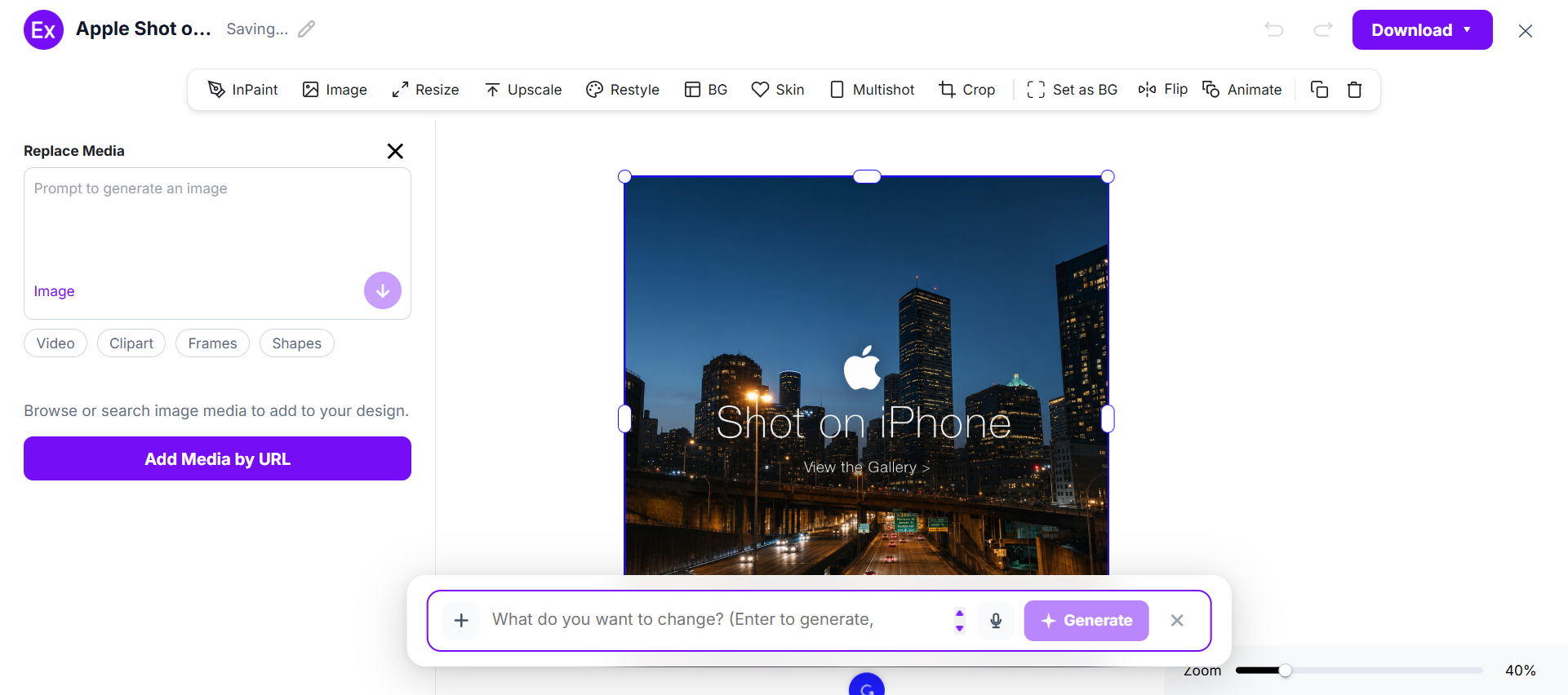Click the right-side handle of image
Viewport: 1568px width, 695px height.
point(1108,418)
